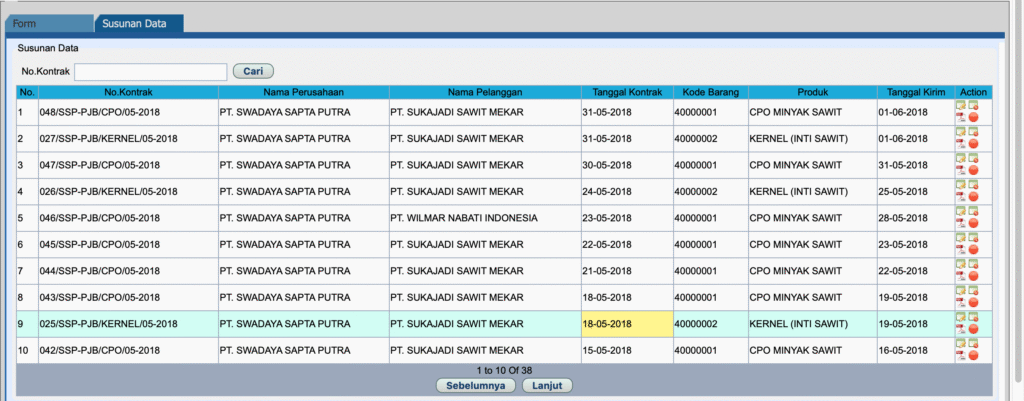Click the Tanggal Kirim column header

916,92
